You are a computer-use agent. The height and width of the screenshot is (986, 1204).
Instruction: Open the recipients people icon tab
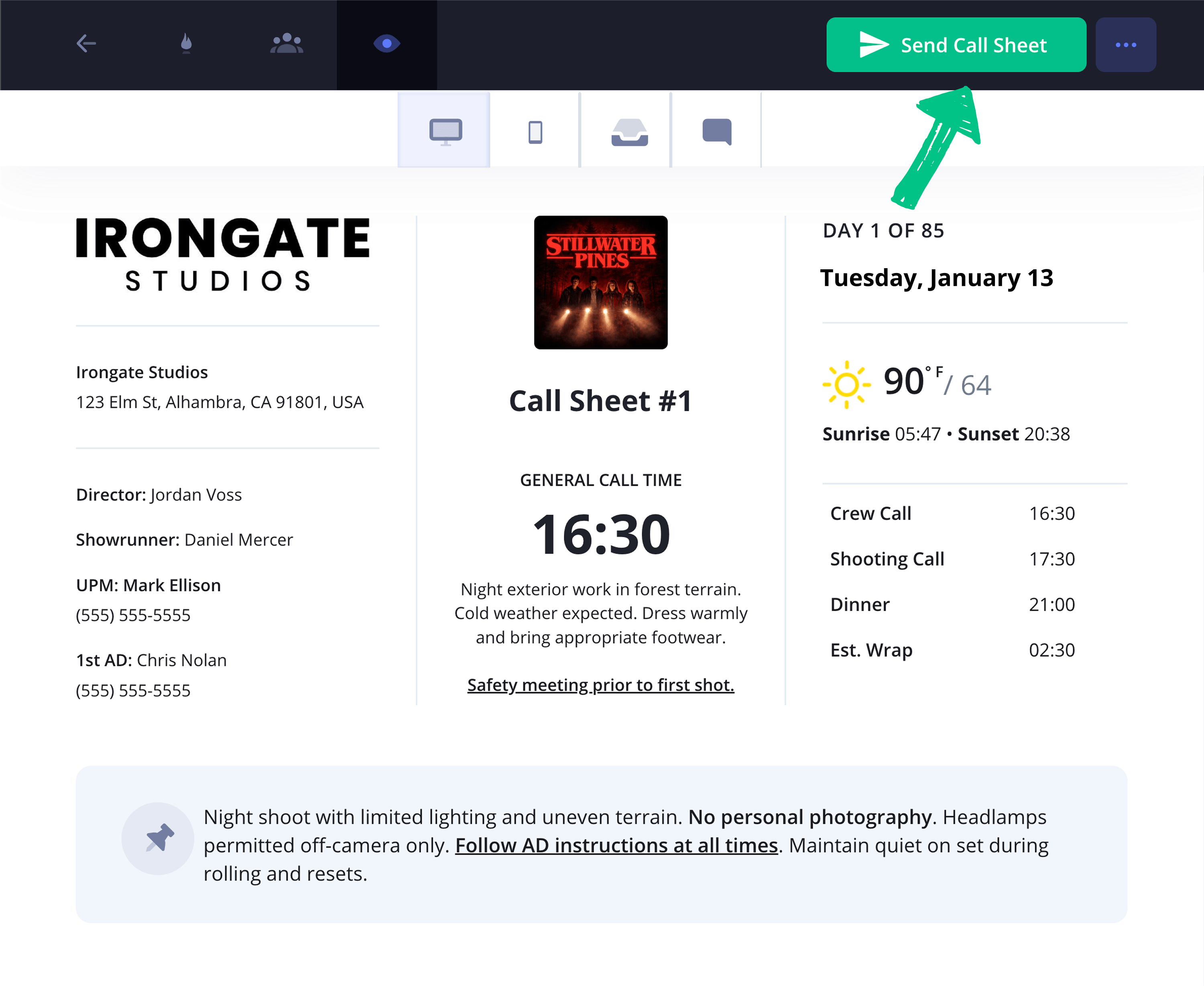click(x=287, y=44)
